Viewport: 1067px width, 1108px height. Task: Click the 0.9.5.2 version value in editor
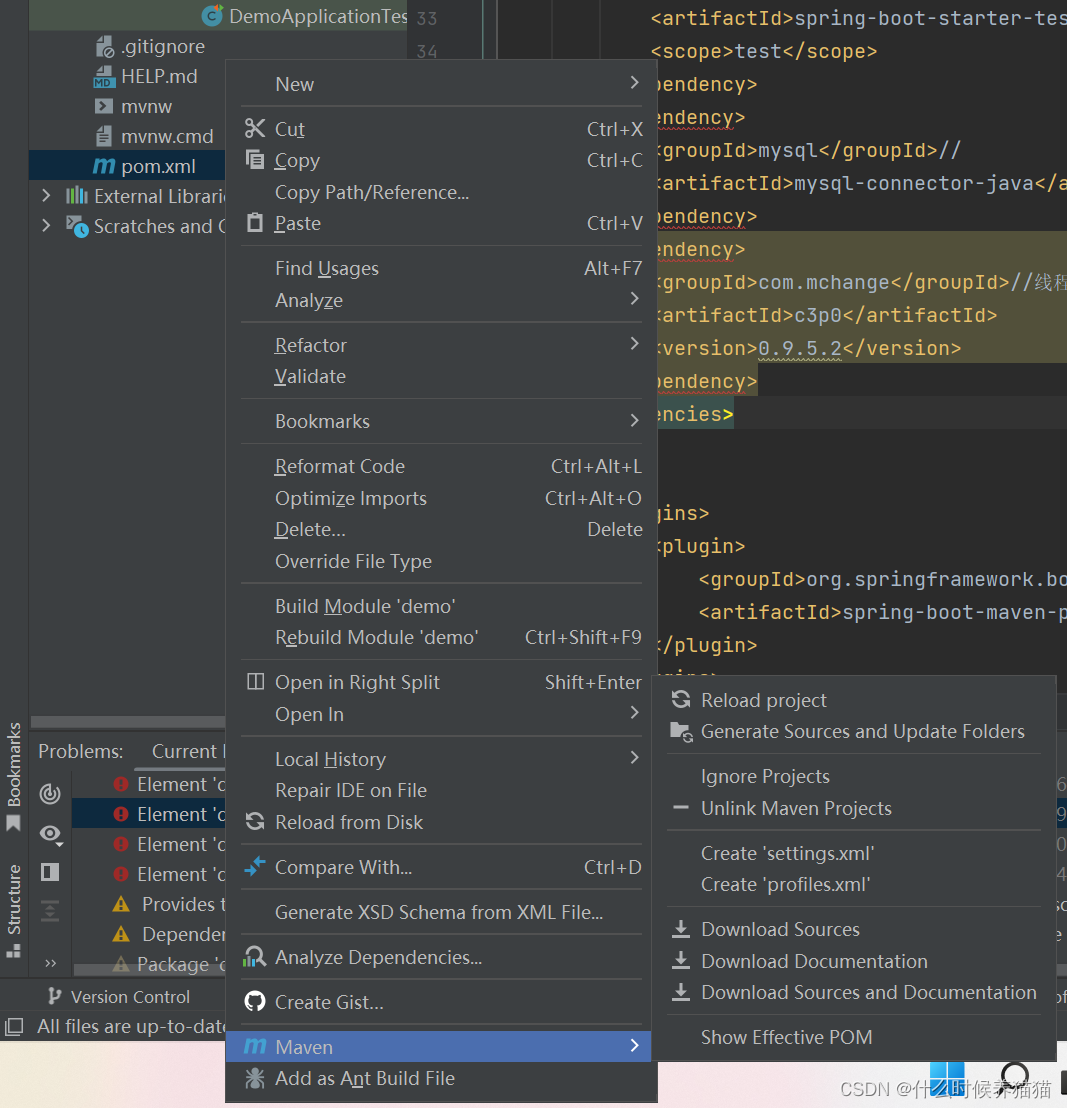pos(800,348)
